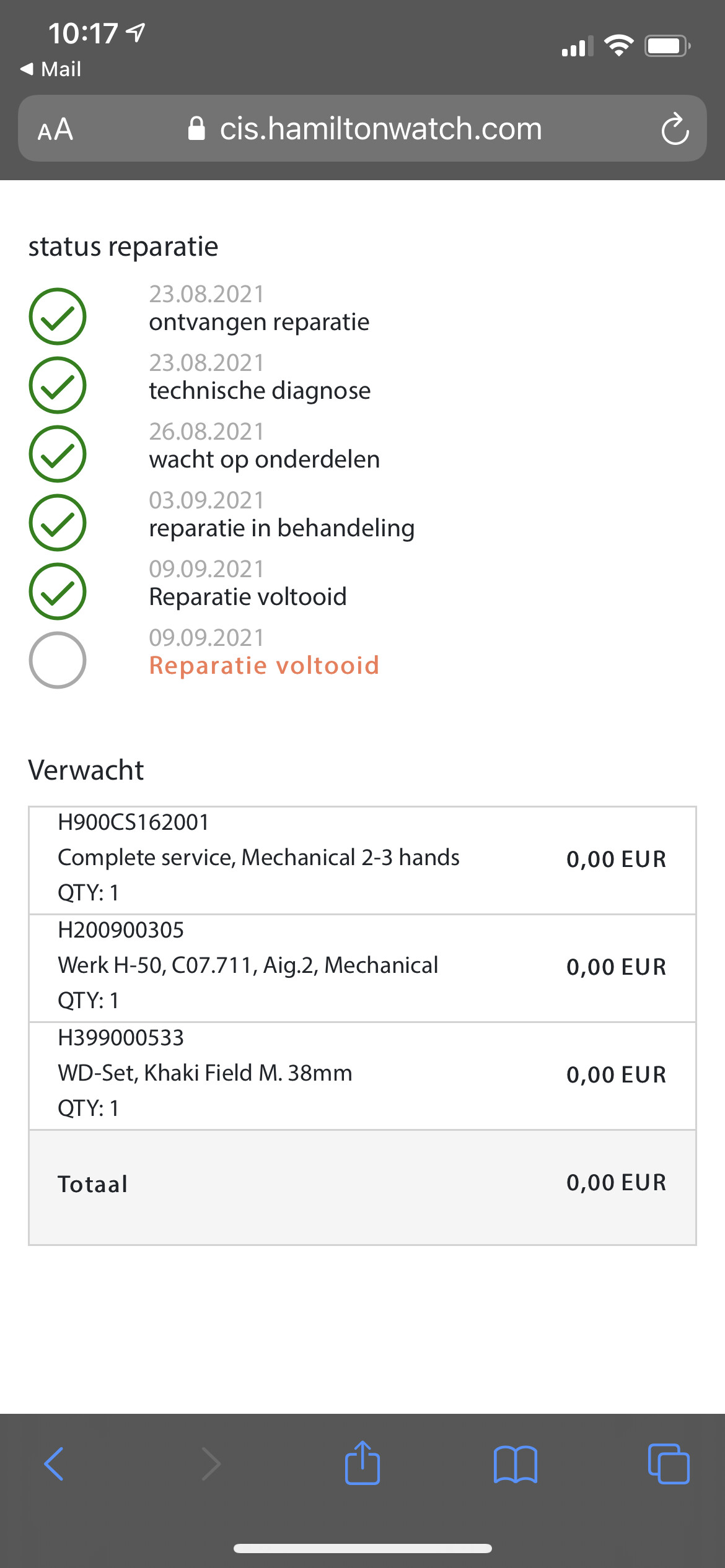725x1568 pixels.
Task: Tap the Safari back arrow
Action: pyautogui.click(x=54, y=1464)
